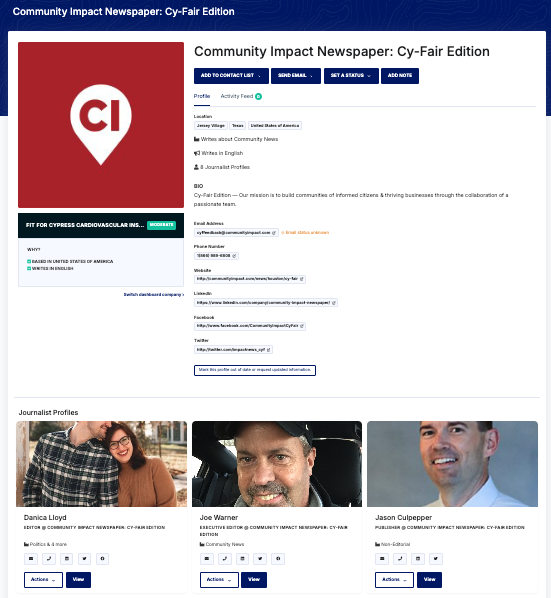
Task: Click Joe Warner's Facebook icon
Action: tap(278, 559)
